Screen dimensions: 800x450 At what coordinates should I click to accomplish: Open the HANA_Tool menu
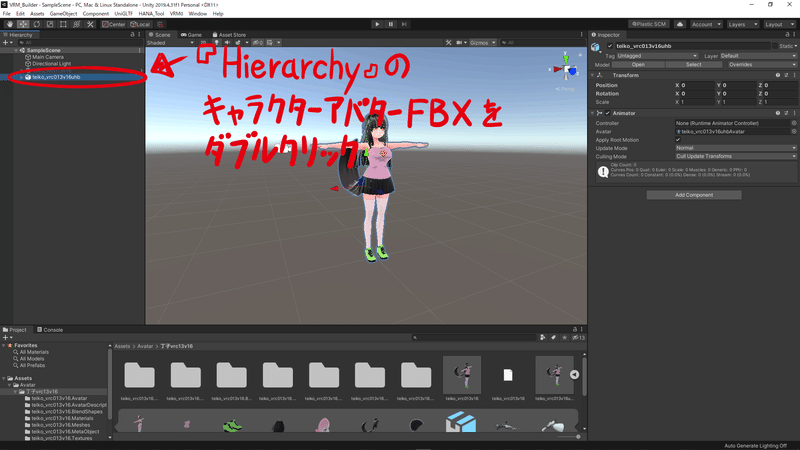pyautogui.click(x=151, y=14)
